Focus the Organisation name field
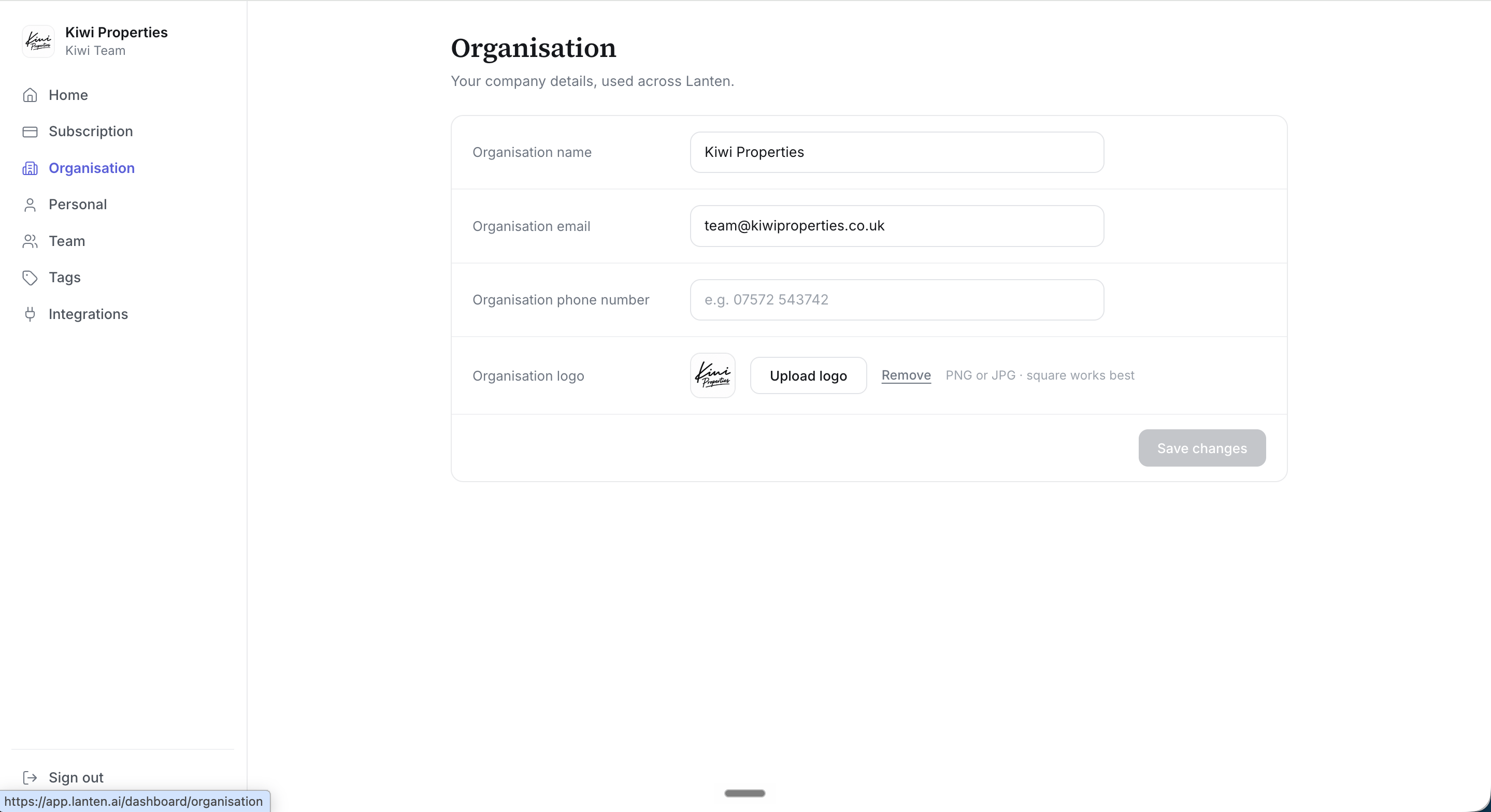Screen dimensions: 1491x812 (897, 152)
